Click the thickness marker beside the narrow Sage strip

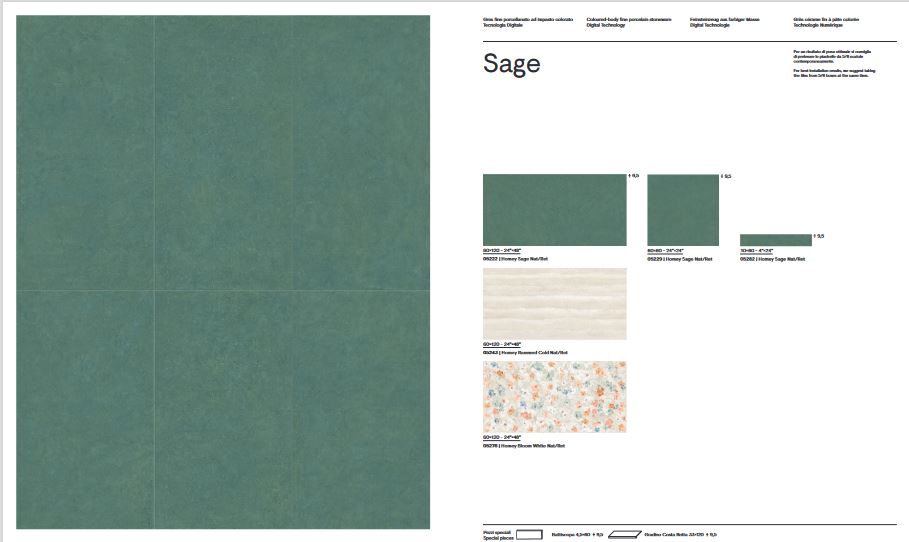(819, 236)
